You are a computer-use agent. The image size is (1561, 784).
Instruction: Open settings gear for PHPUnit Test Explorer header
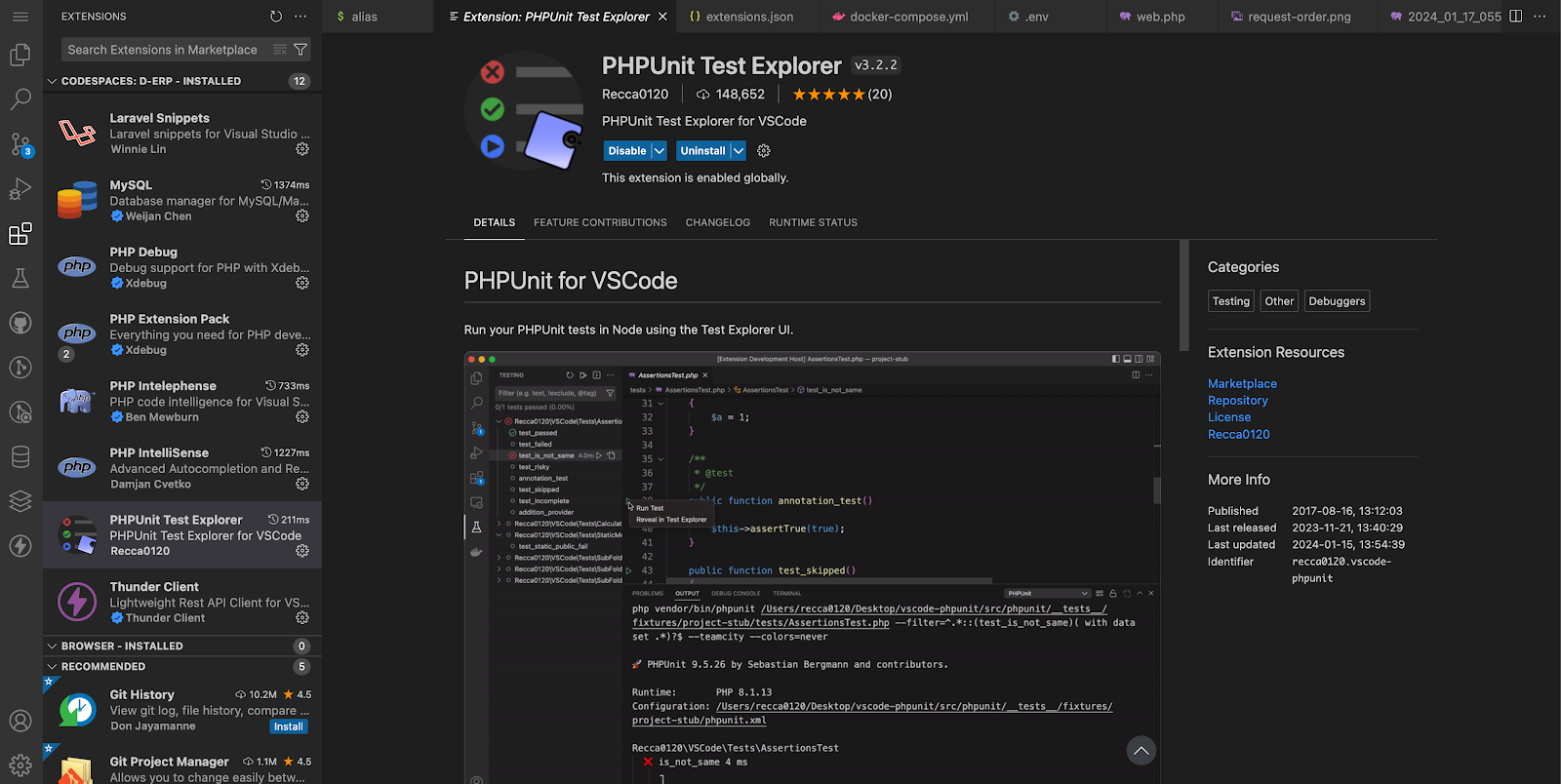(764, 151)
